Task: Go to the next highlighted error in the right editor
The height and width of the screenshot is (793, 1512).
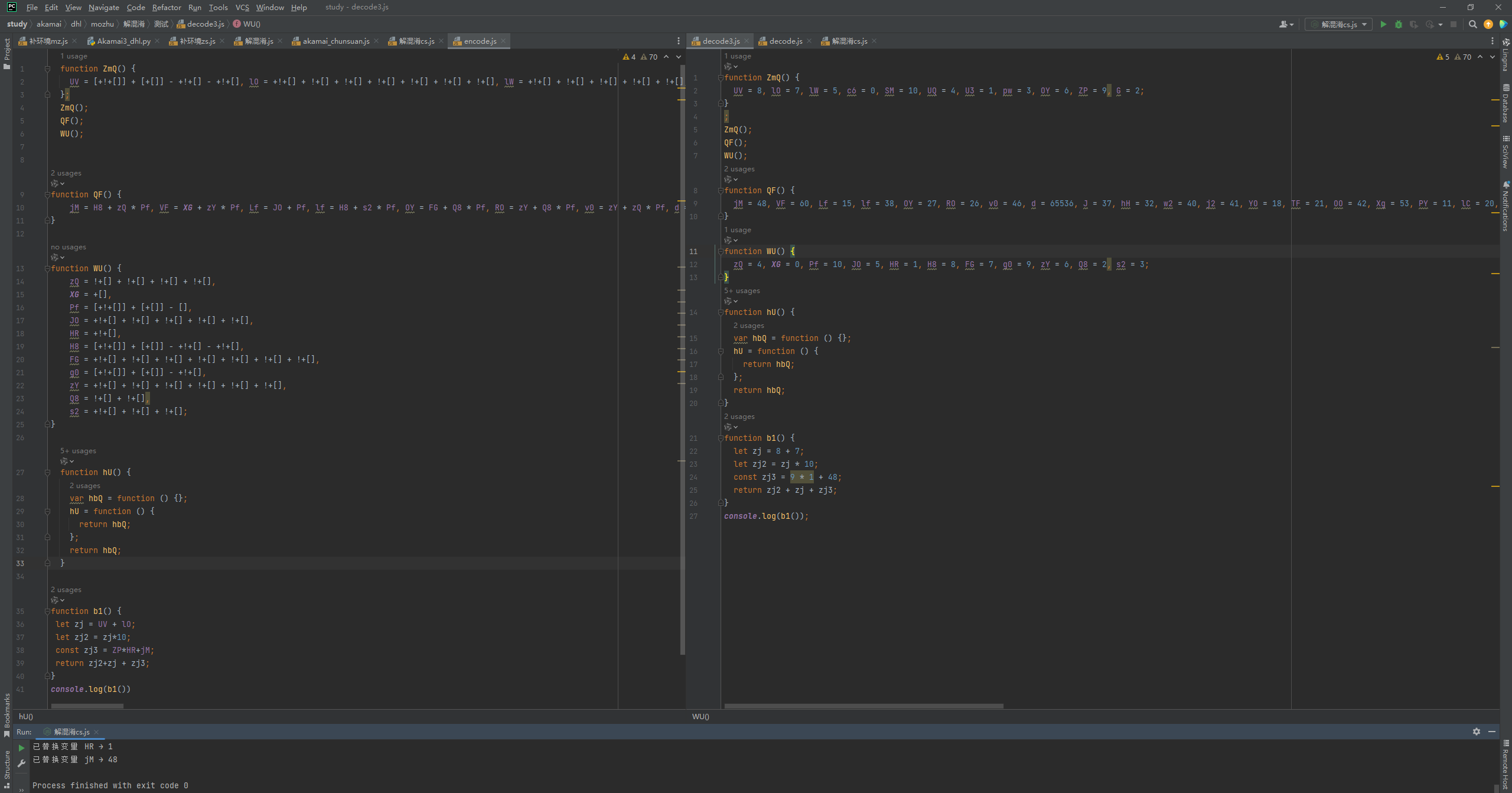Action: (x=1493, y=57)
